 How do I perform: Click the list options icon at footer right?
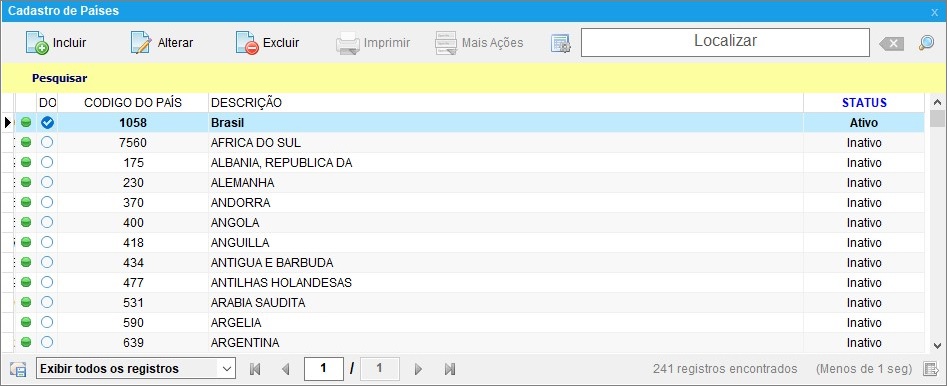(x=930, y=368)
